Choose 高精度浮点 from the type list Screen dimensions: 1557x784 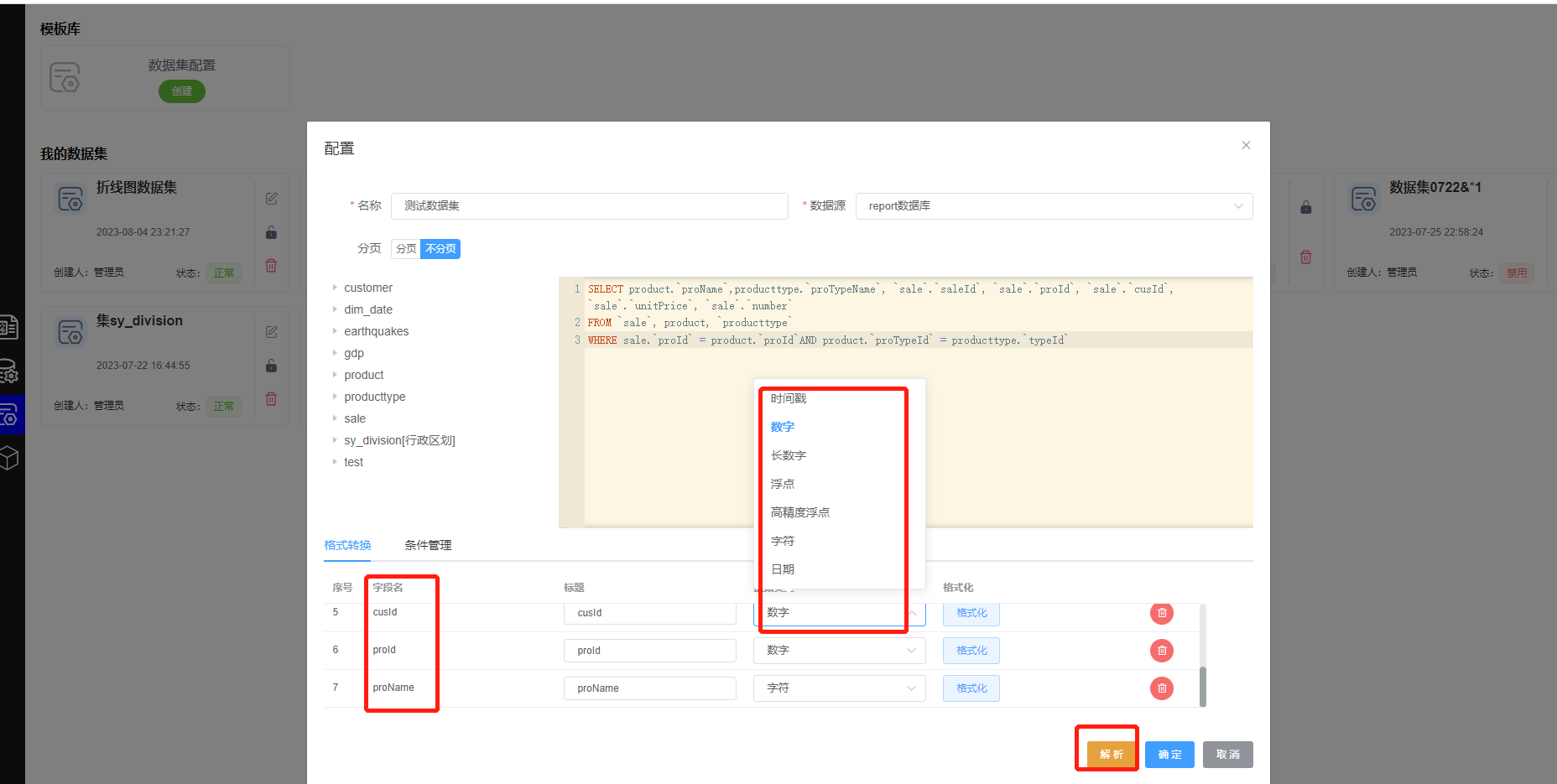[839, 512]
